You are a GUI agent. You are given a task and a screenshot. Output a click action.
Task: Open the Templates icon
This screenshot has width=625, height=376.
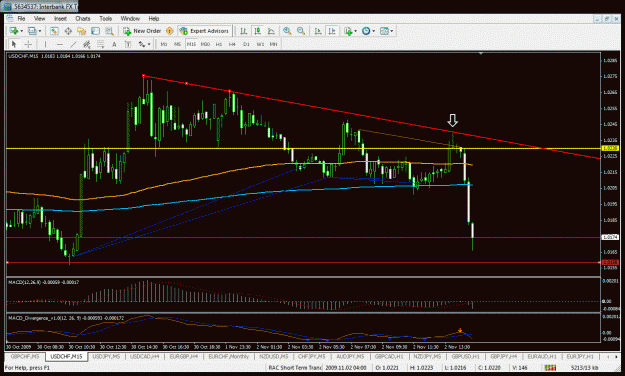click(384, 31)
